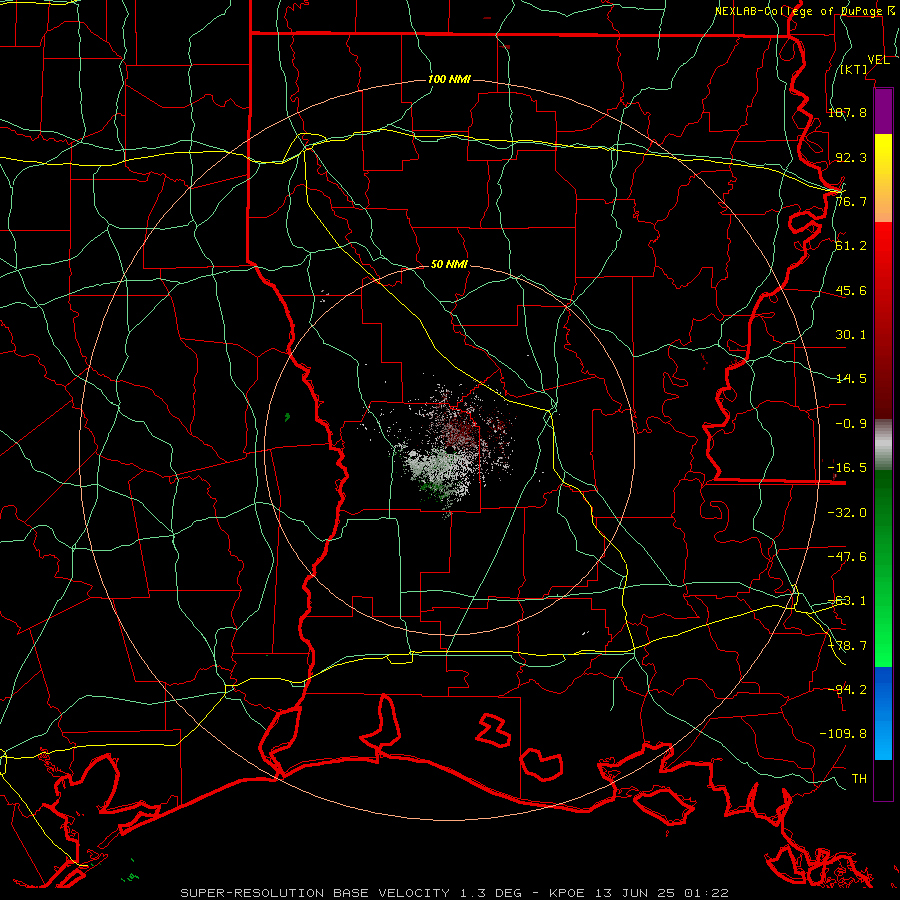The width and height of the screenshot is (900, 900).
Task: Click the 30.1 scale value
Action: click(851, 335)
